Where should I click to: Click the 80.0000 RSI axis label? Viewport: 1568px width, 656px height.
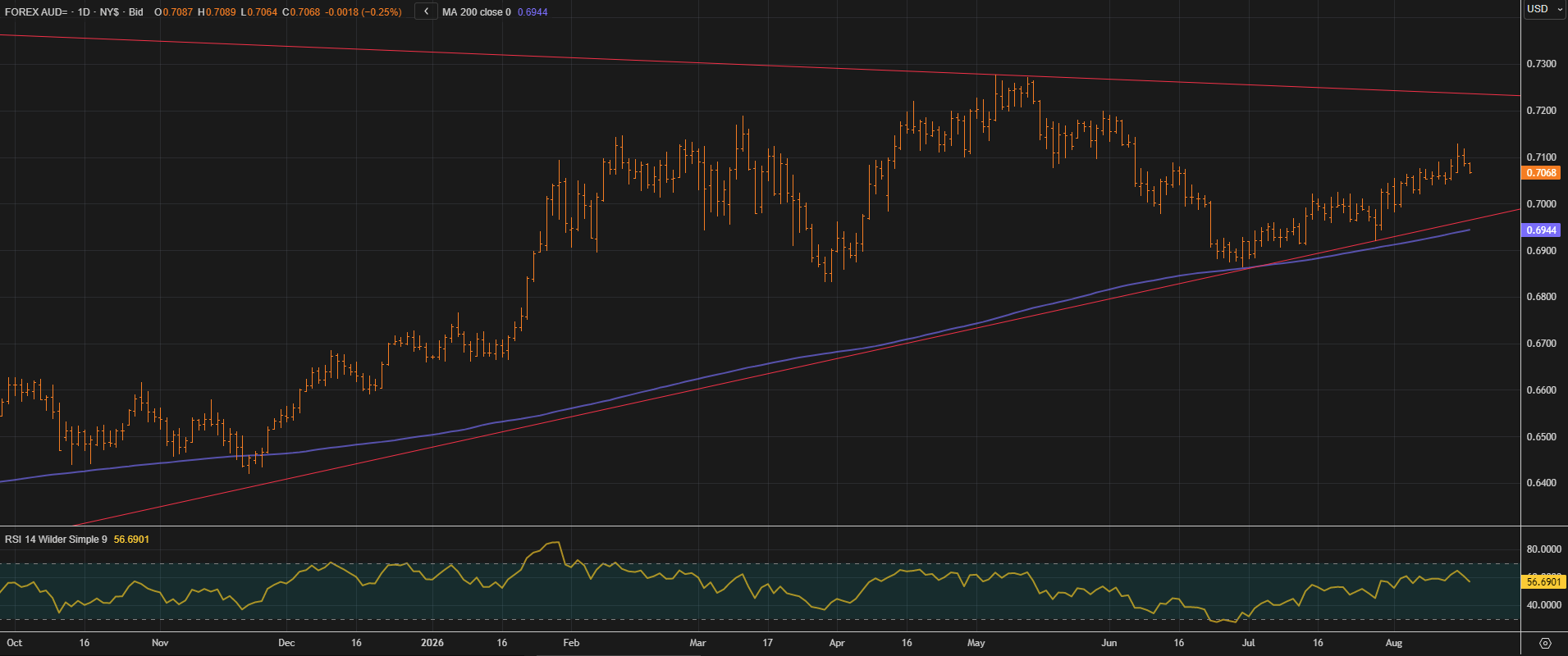[x=1543, y=549]
